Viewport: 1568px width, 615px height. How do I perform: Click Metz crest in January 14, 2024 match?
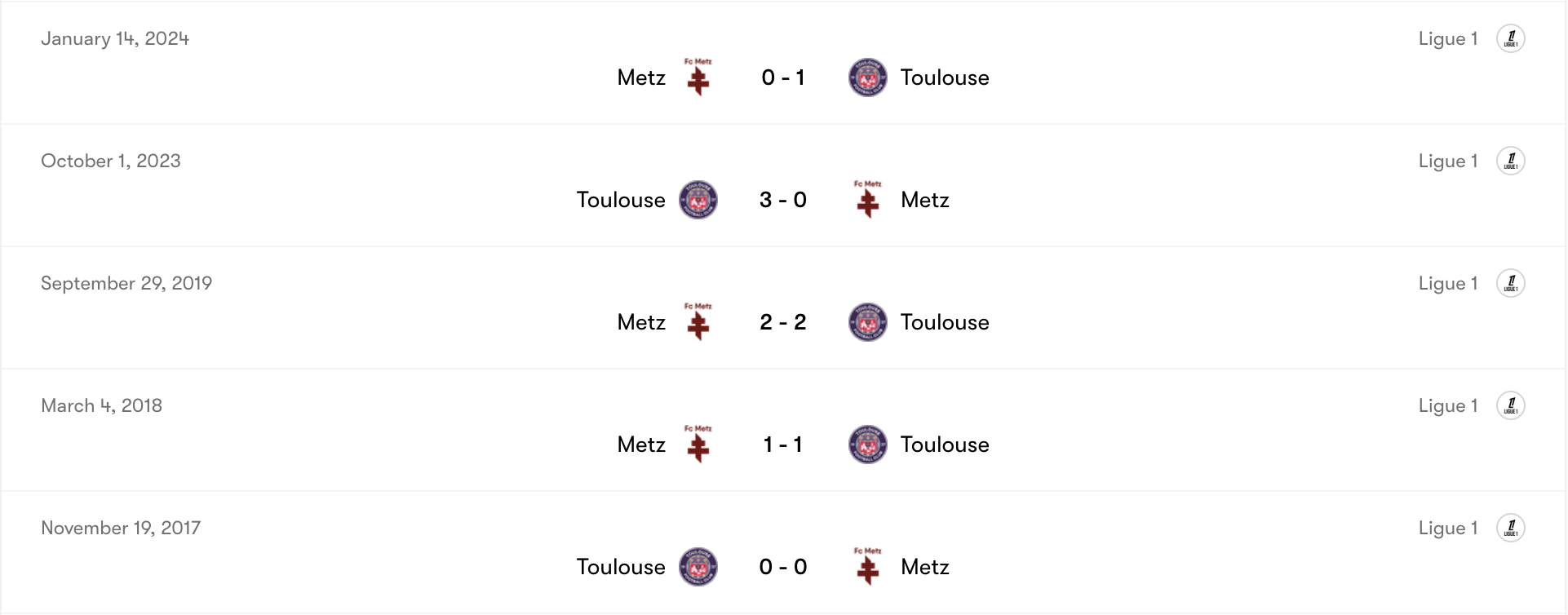click(x=698, y=77)
